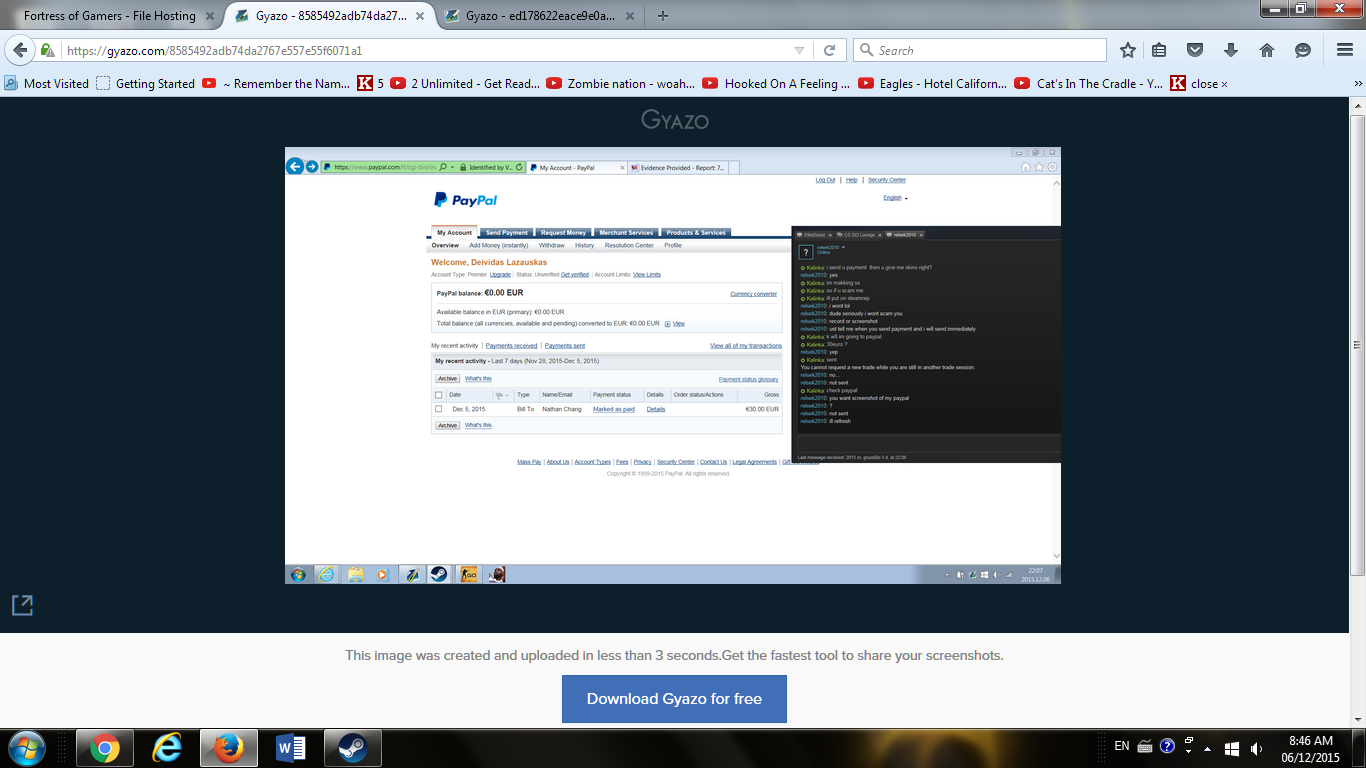Bookmark this page with the star icon
The image size is (1366, 768).
1128,50
